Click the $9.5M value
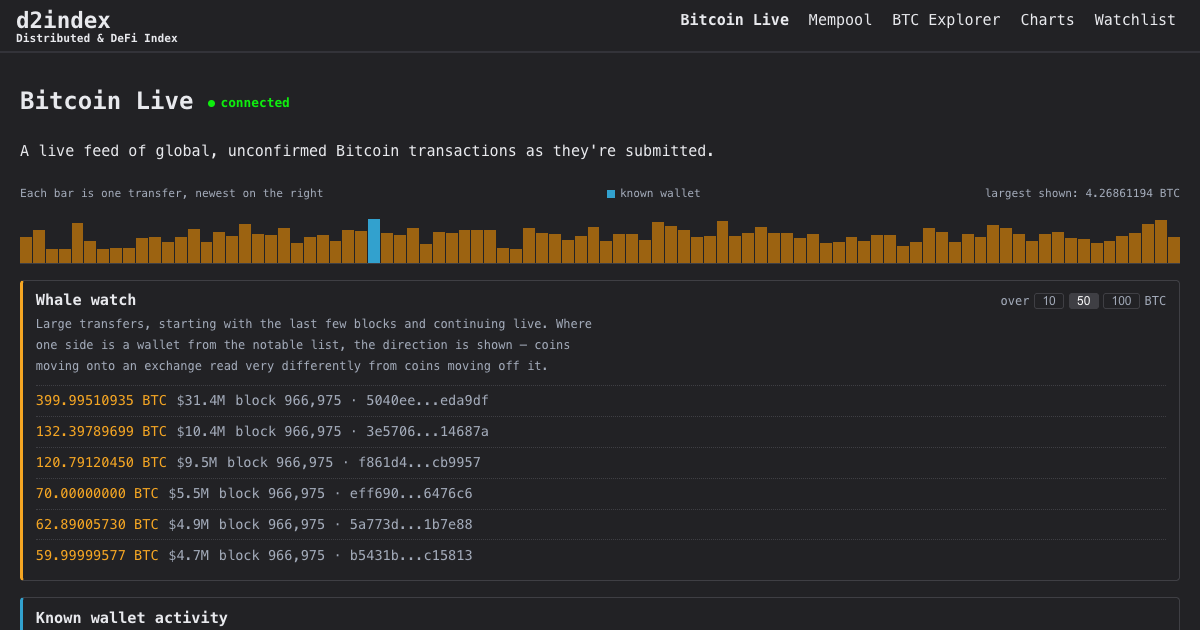The height and width of the screenshot is (630, 1200). tap(197, 463)
